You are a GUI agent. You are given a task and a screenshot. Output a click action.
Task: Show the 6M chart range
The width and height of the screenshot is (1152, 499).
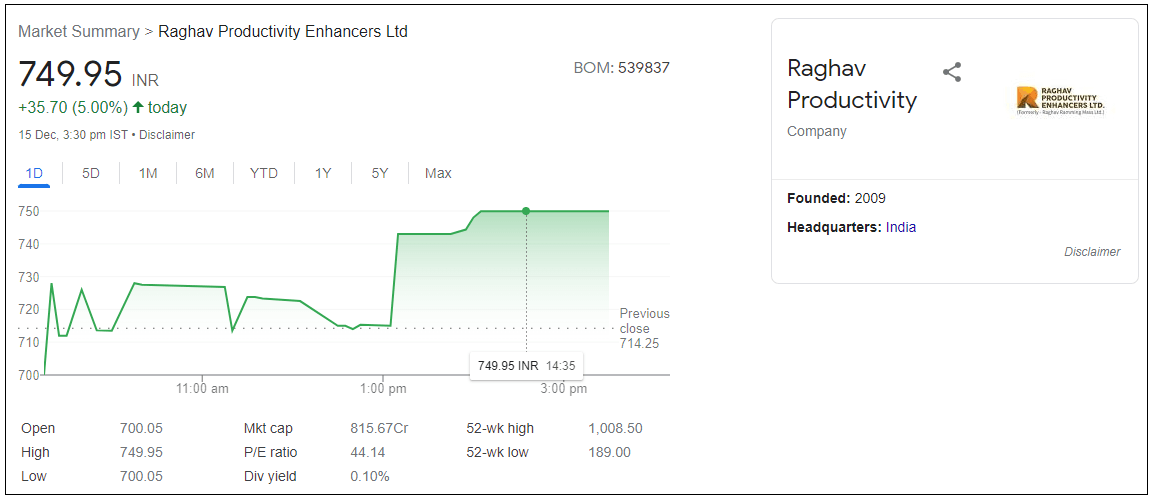point(204,173)
